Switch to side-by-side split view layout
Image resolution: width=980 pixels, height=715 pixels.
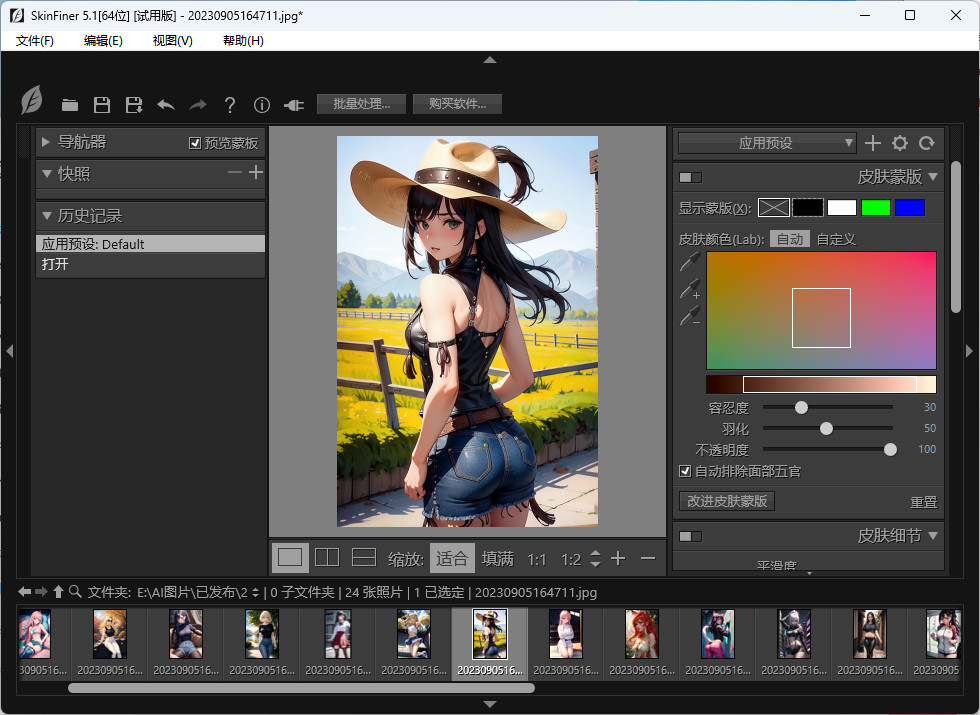[327, 557]
